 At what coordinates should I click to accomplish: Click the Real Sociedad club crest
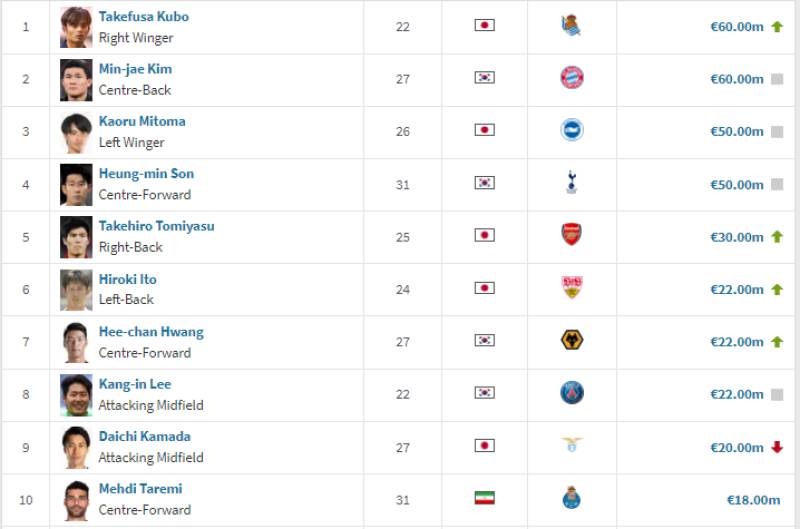click(571, 26)
